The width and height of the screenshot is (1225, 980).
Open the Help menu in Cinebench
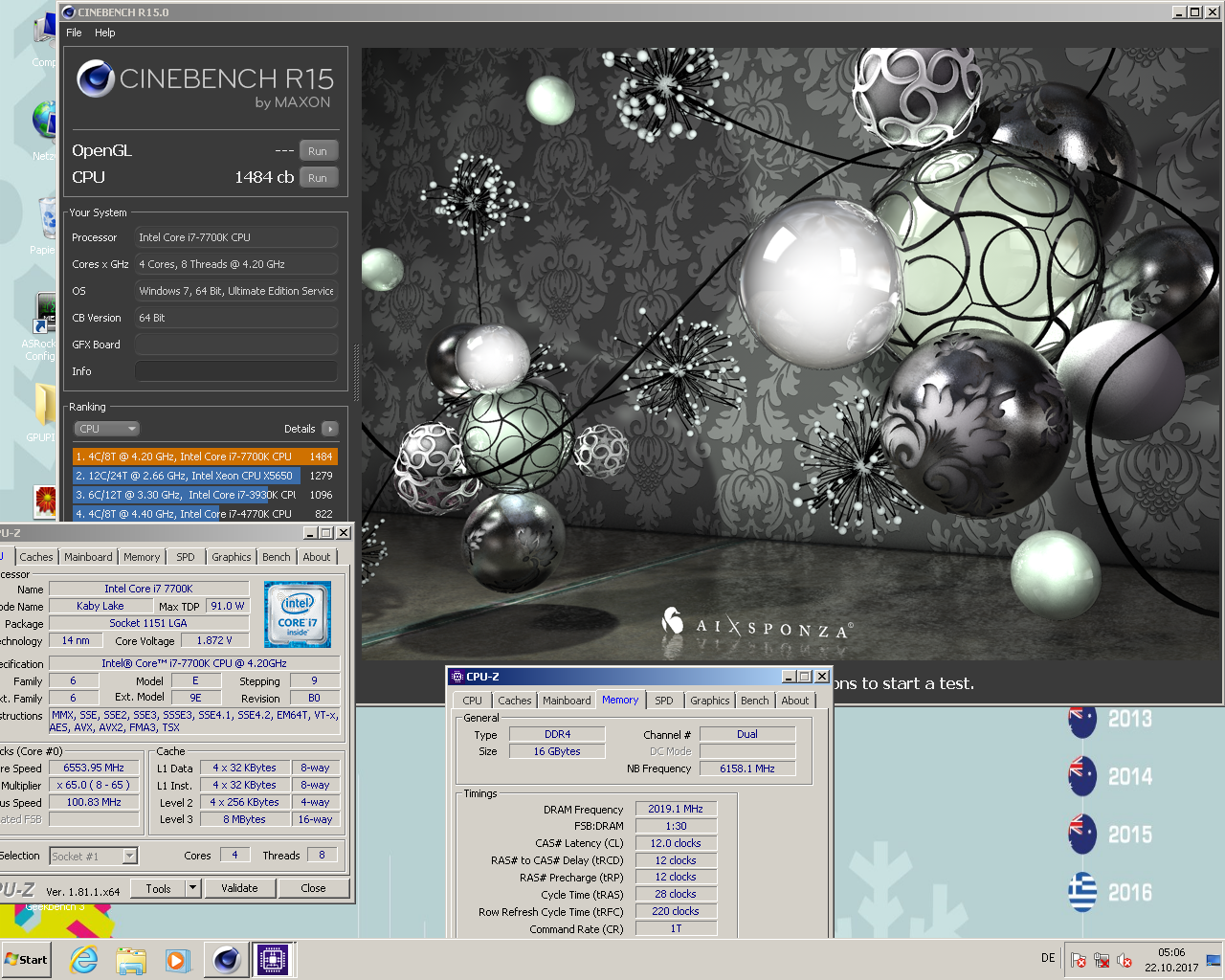[105, 33]
